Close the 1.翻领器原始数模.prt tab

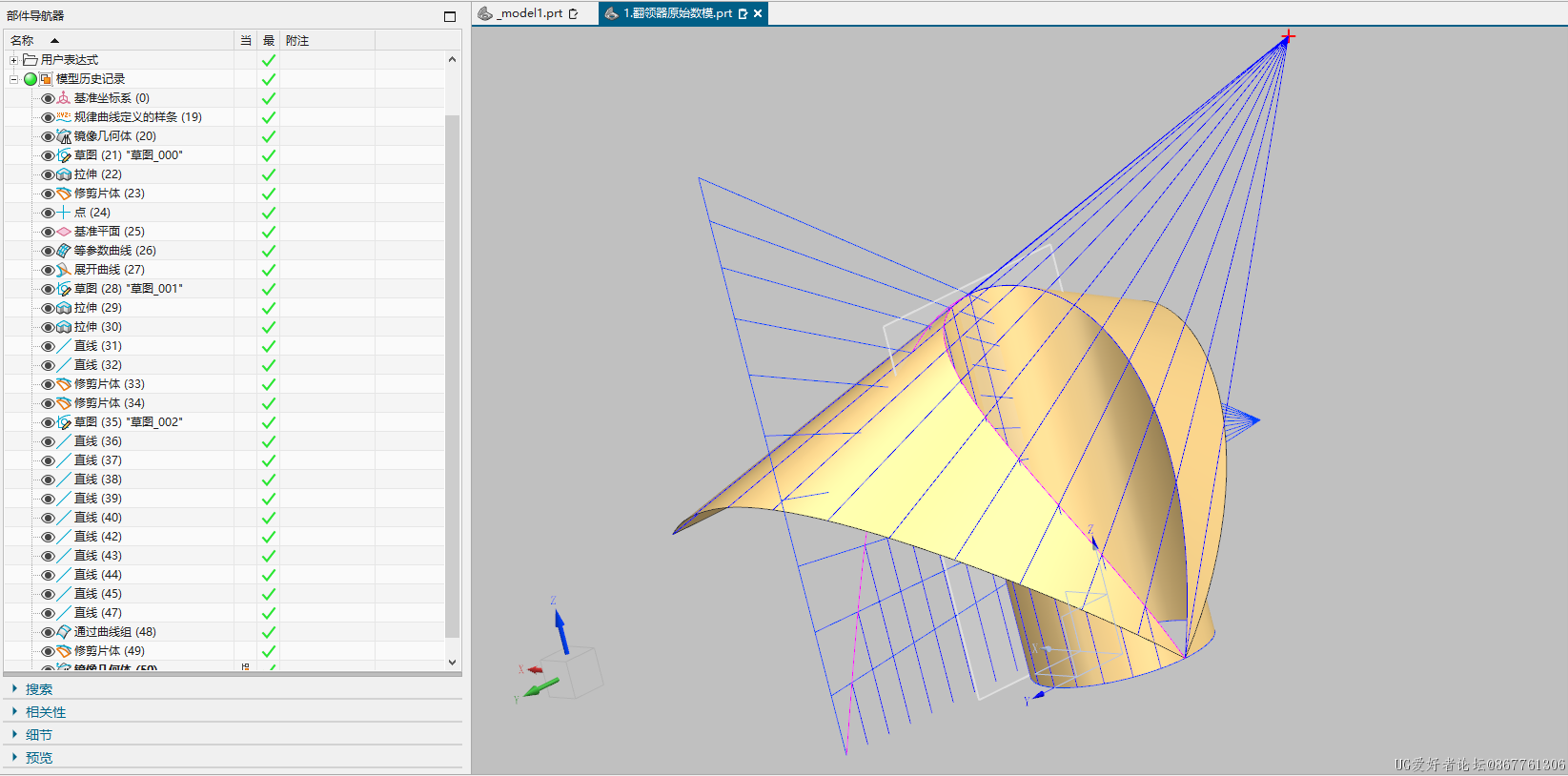tap(758, 13)
